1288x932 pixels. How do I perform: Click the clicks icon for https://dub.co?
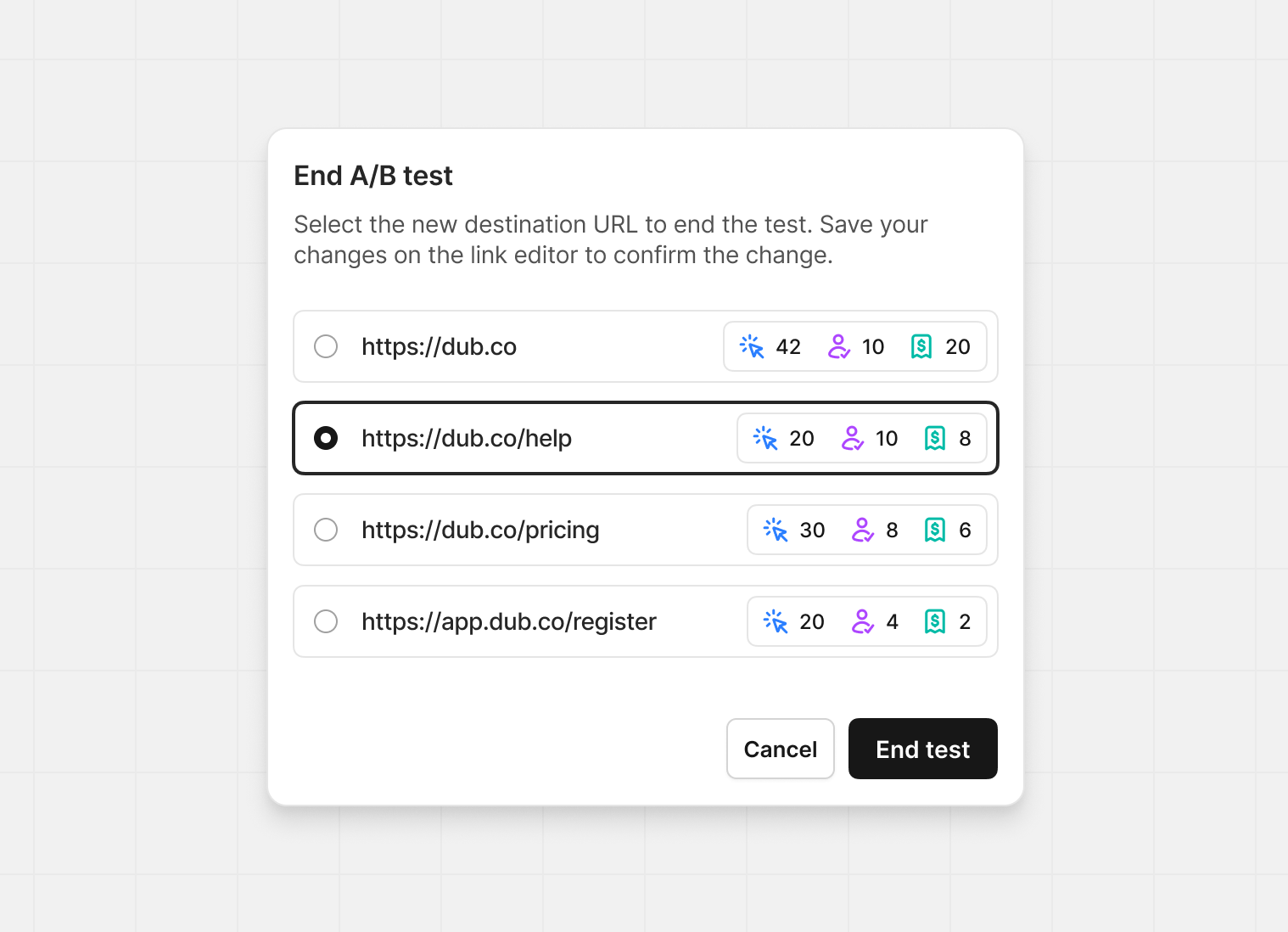point(752,346)
